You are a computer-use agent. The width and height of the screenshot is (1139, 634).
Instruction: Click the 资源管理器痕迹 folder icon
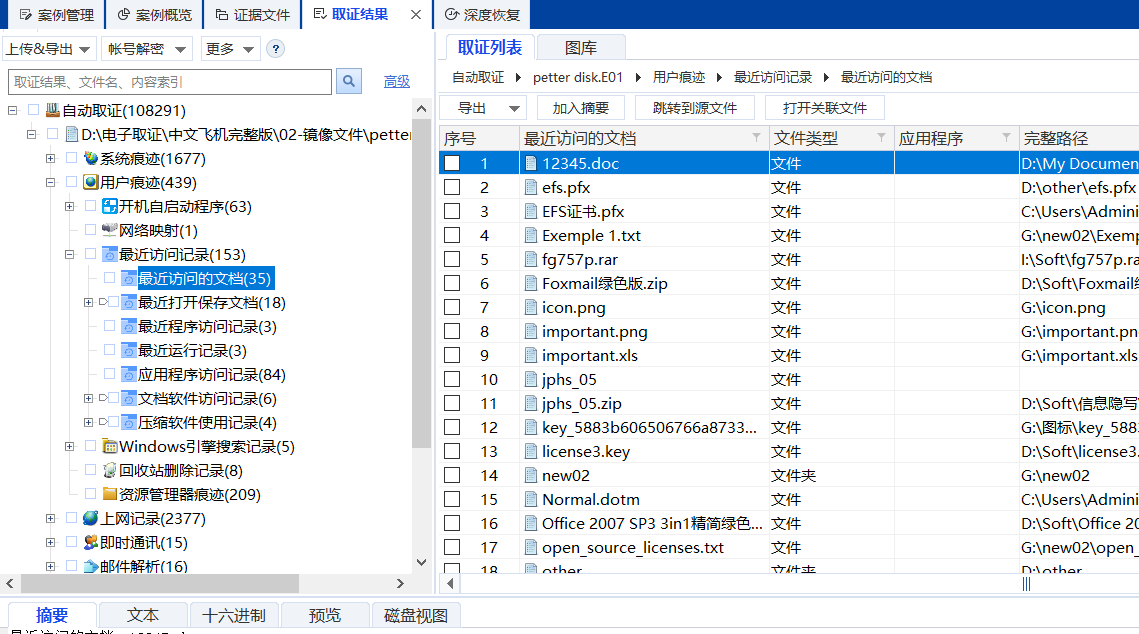(110, 495)
